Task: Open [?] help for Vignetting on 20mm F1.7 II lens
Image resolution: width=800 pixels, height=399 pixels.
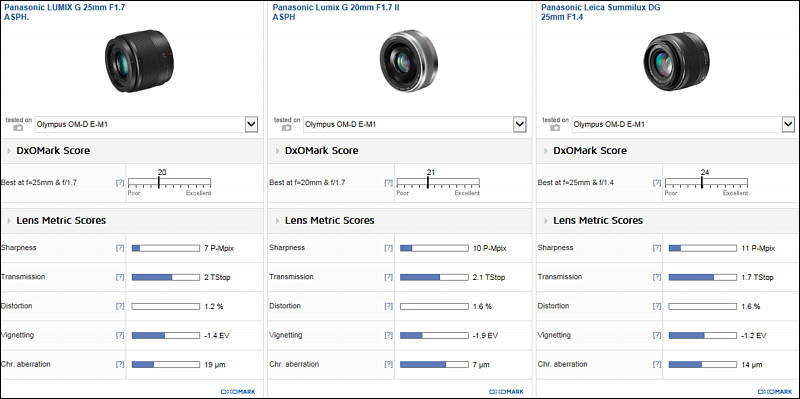Action: [x=388, y=336]
